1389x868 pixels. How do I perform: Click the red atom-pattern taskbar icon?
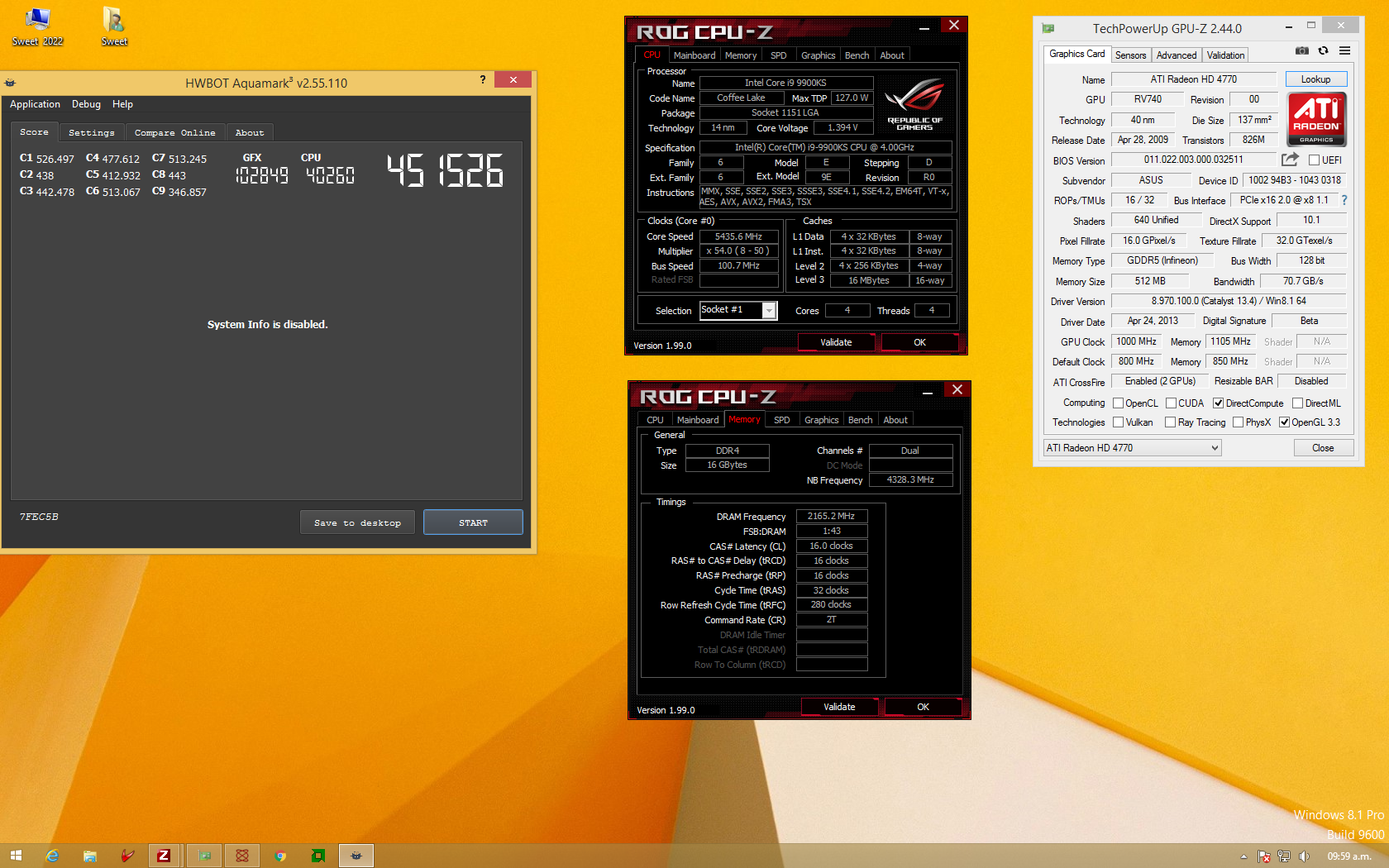tap(242, 856)
